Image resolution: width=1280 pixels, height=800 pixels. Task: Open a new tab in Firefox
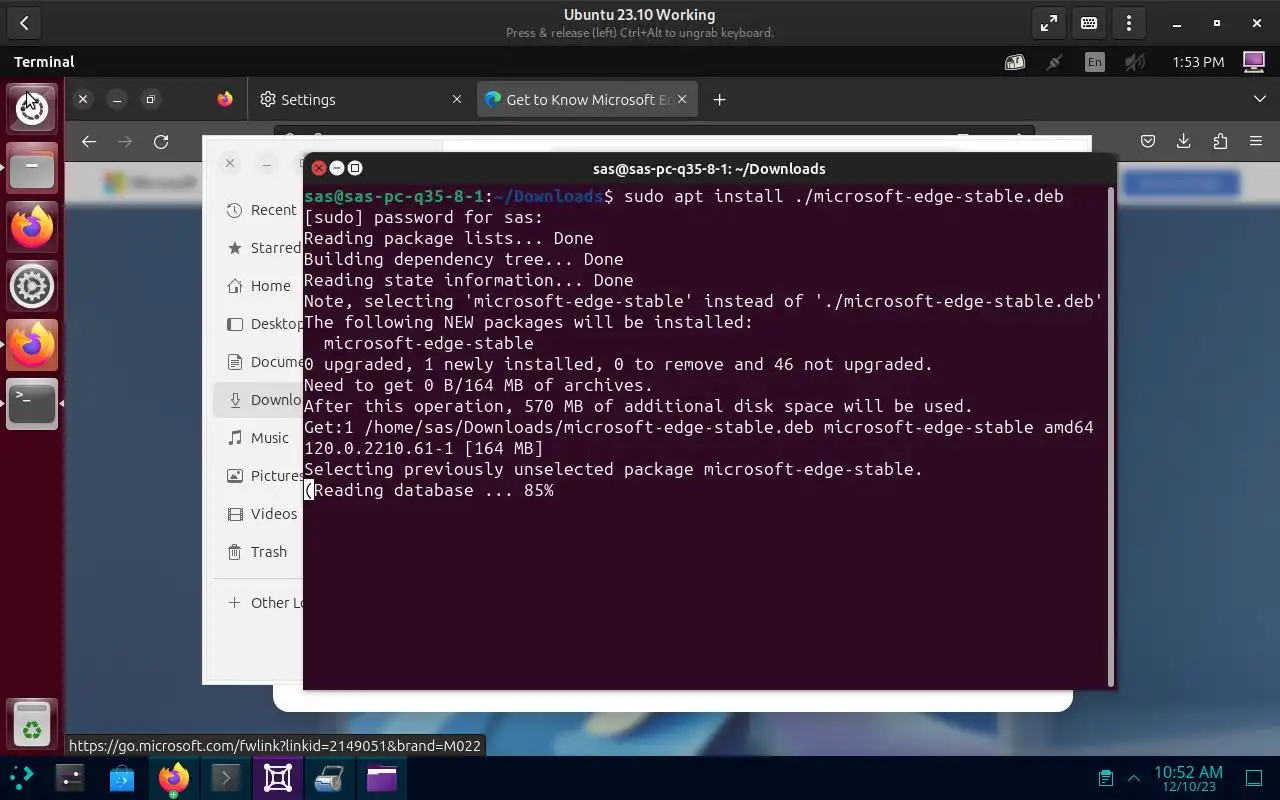click(x=719, y=99)
